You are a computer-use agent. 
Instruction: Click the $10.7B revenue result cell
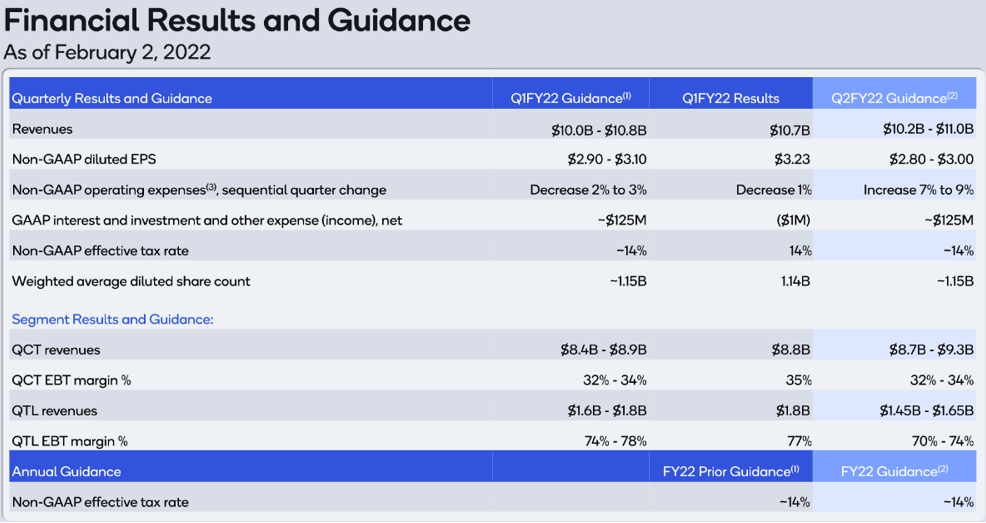point(790,130)
